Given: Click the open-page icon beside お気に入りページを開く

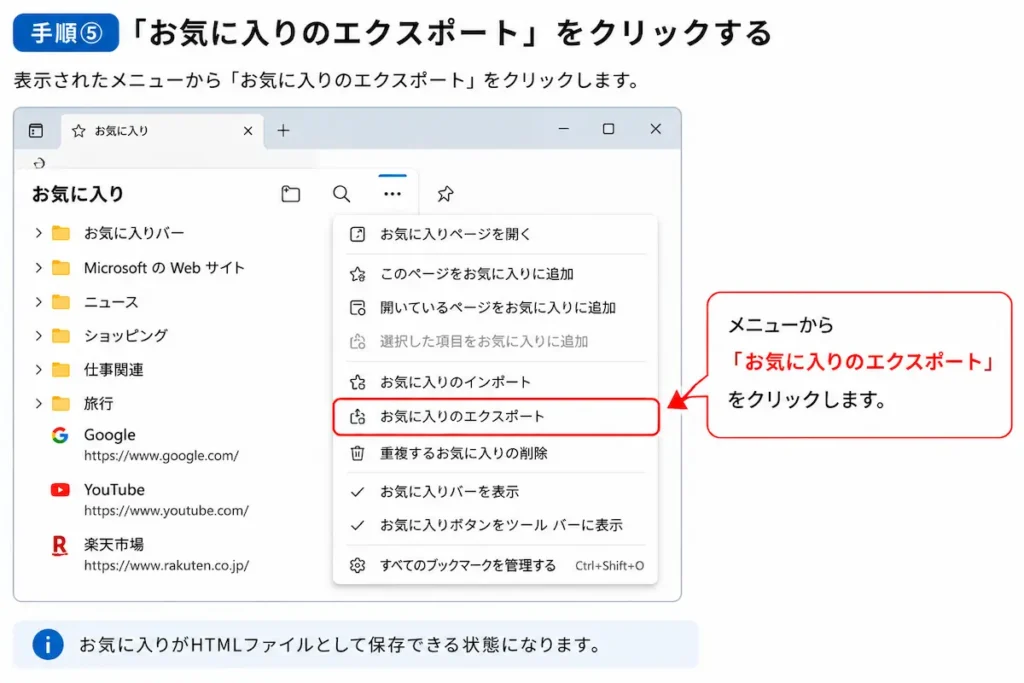Looking at the screenshot, I should (357, 234).
